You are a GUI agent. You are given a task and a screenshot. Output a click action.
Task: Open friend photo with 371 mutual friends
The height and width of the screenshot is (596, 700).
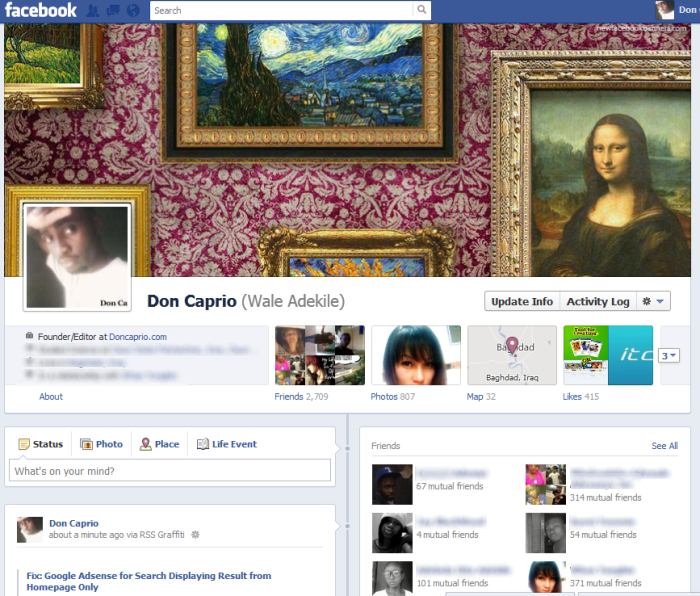[546, 579]
